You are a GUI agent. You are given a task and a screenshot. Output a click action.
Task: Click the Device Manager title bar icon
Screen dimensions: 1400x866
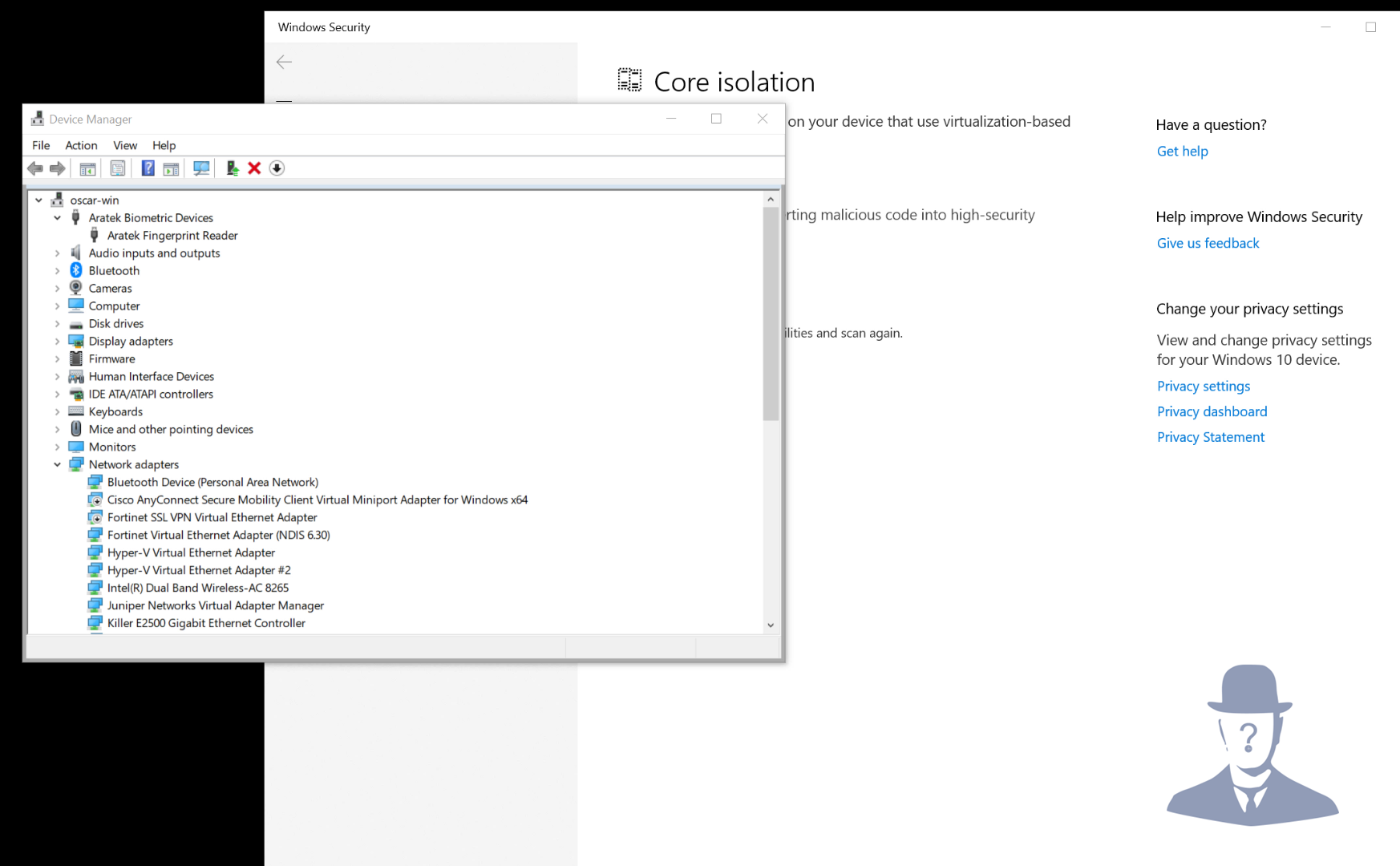click(x=37, y=119)
